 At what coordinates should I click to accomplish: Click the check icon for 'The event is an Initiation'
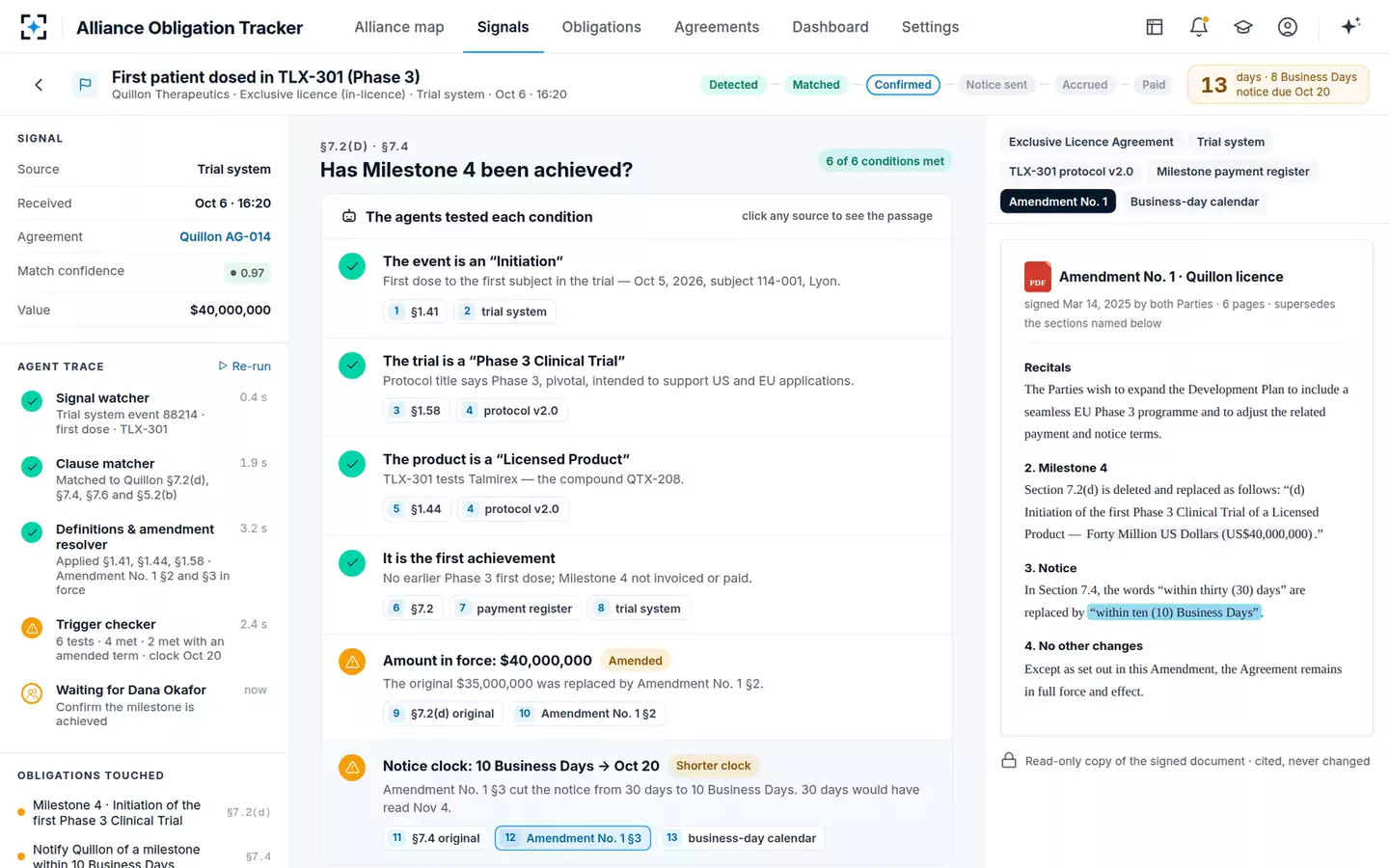point(352,266)
